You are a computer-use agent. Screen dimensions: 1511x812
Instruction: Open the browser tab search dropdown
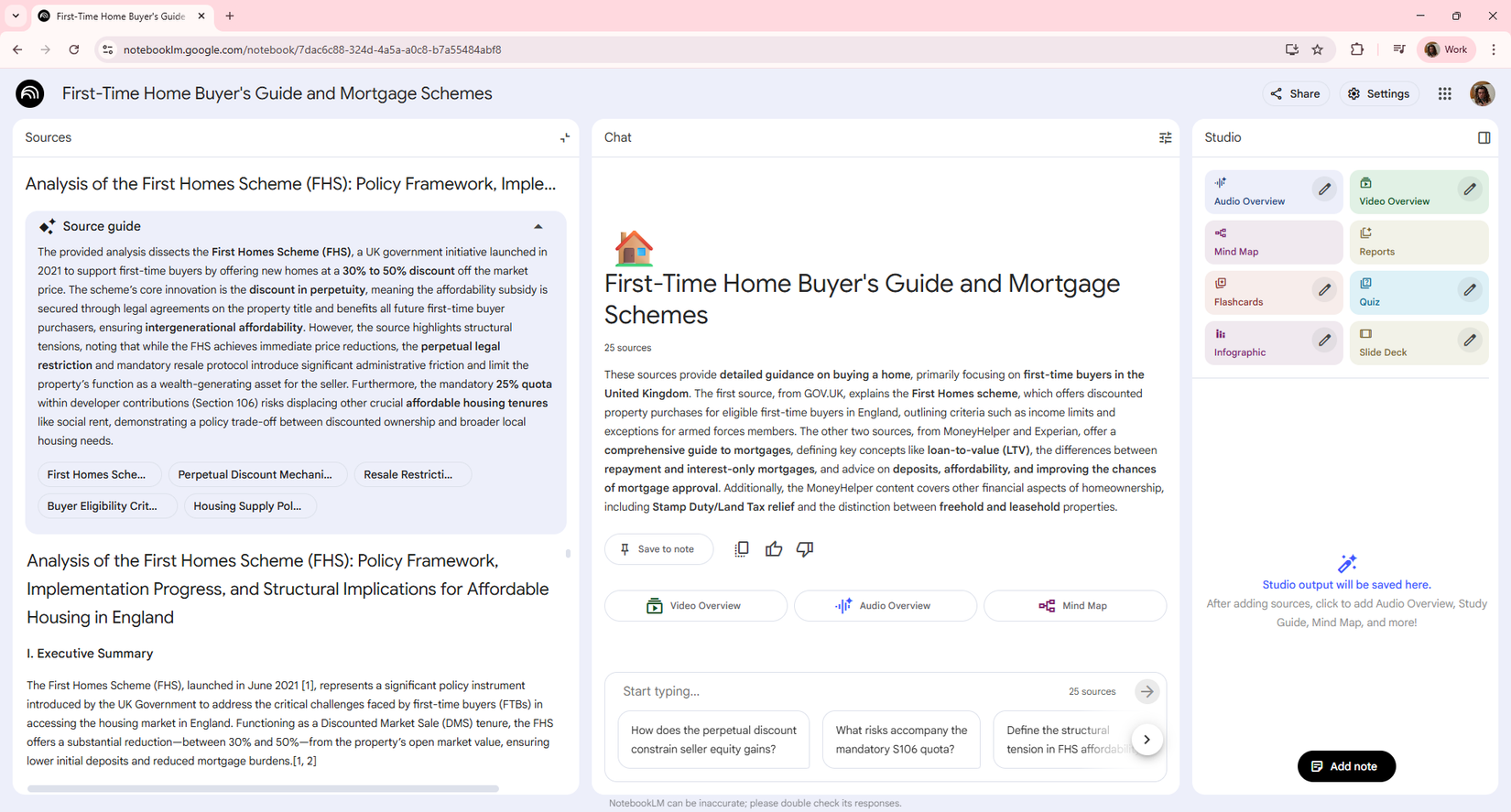coord(16,16)
